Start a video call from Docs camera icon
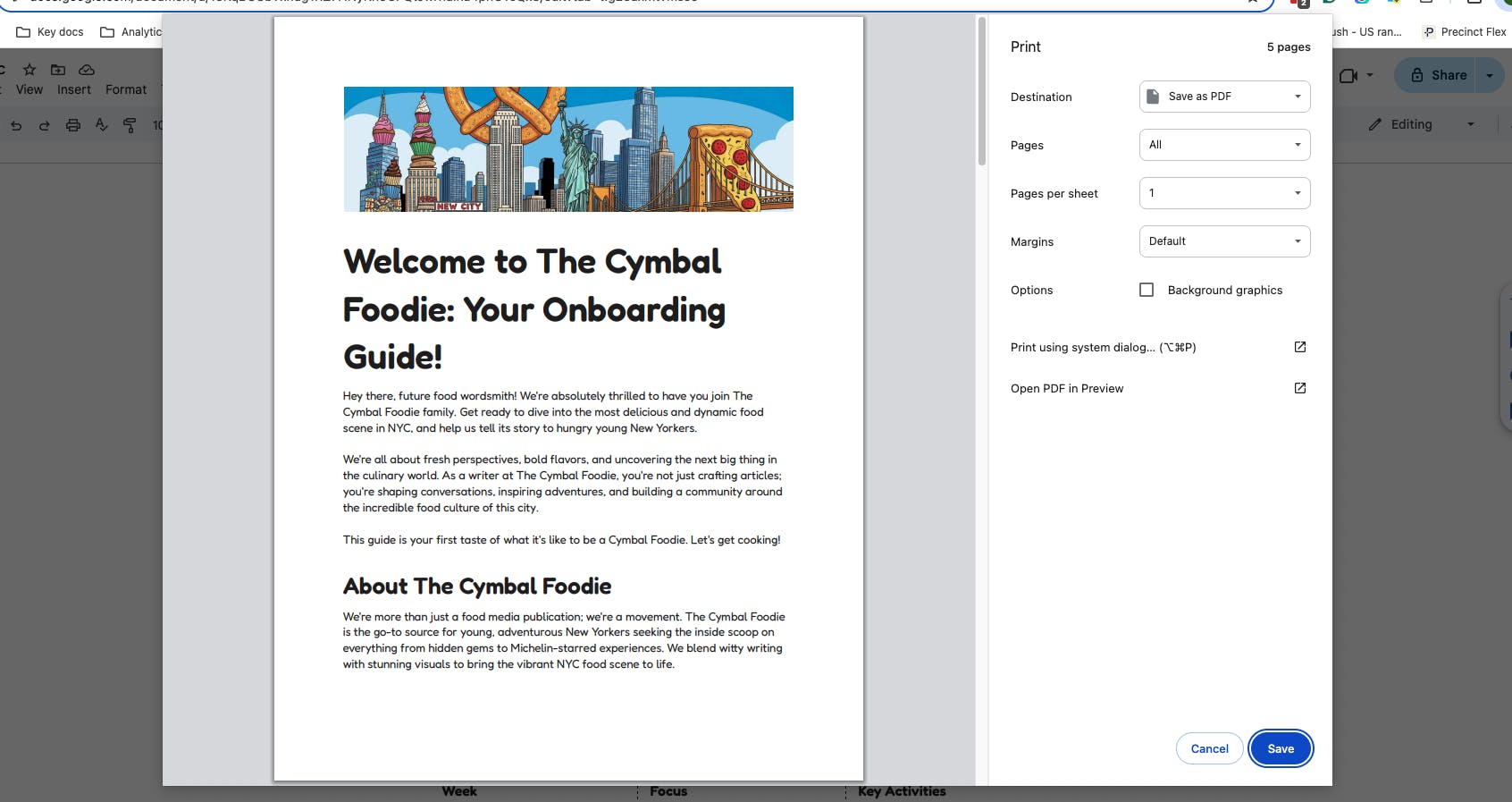Screen dimensions: 1512x802 tap(1348, 76)
